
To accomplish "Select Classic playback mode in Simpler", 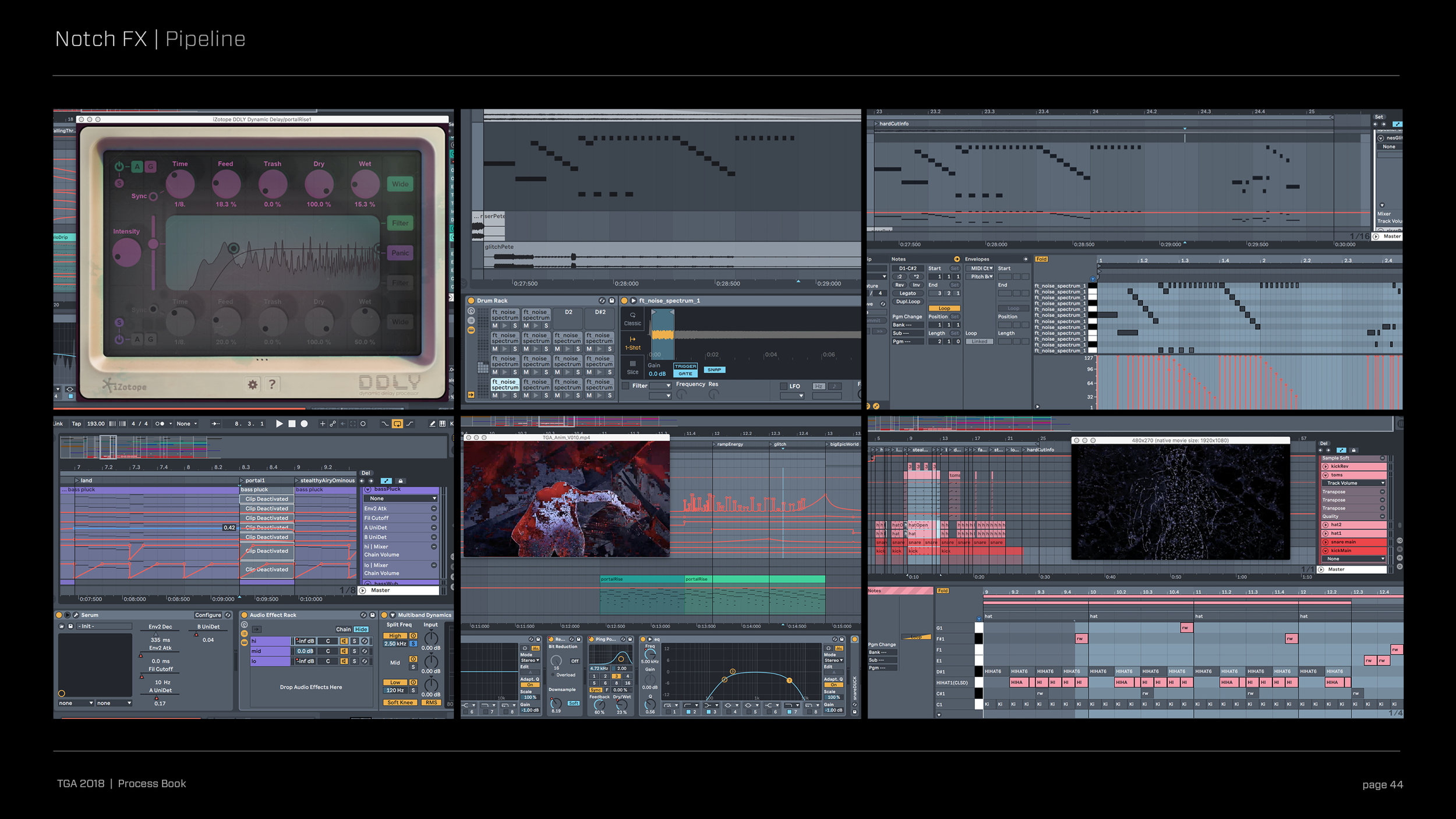I will click(632, 319).
